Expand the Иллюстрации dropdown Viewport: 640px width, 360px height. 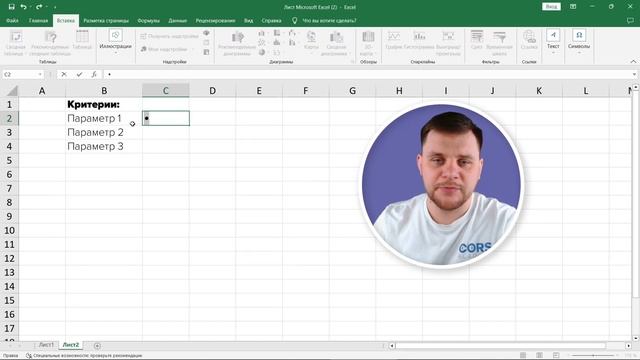click(116, 42)
